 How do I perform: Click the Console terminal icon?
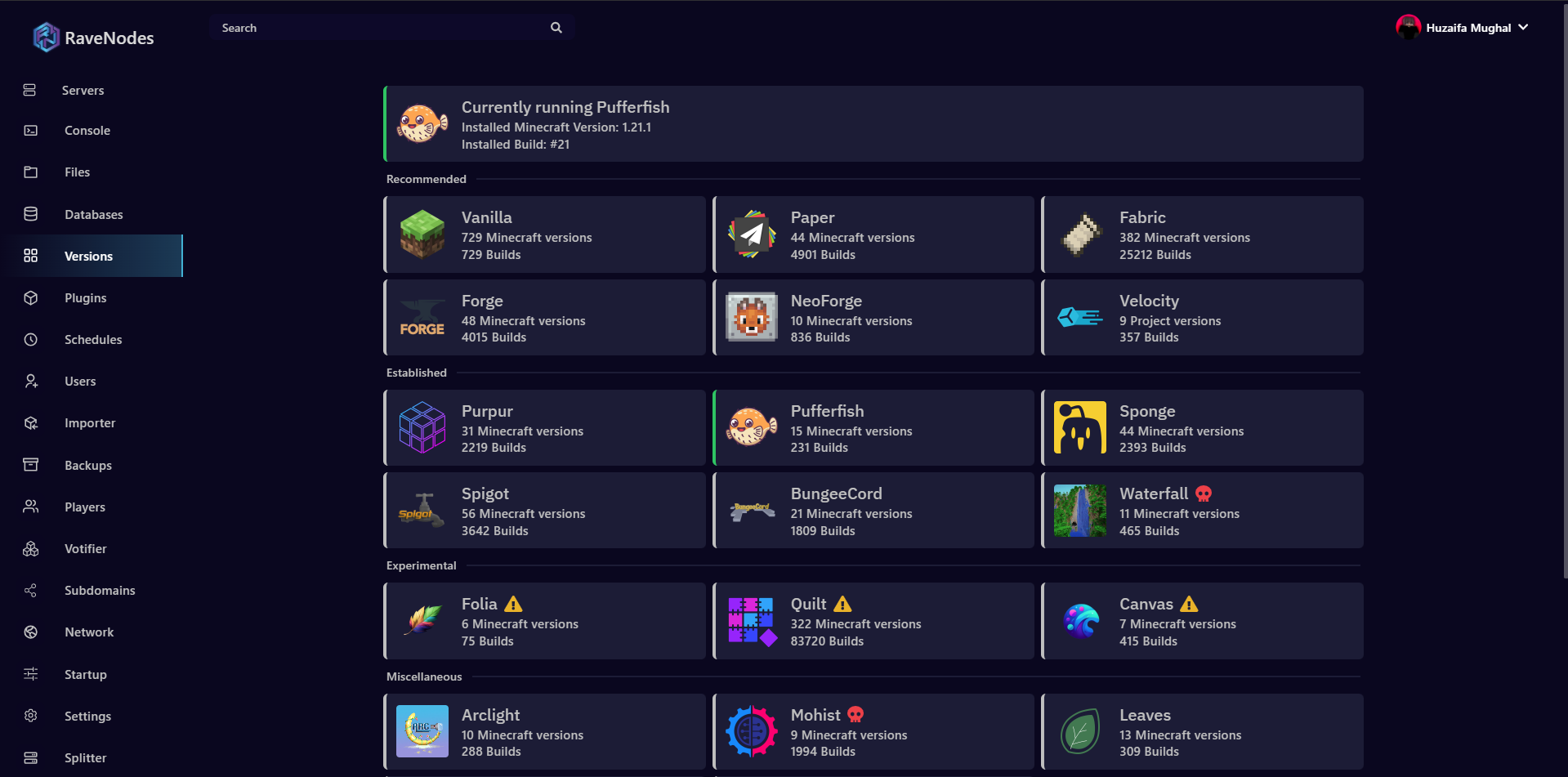pos(31,131)
